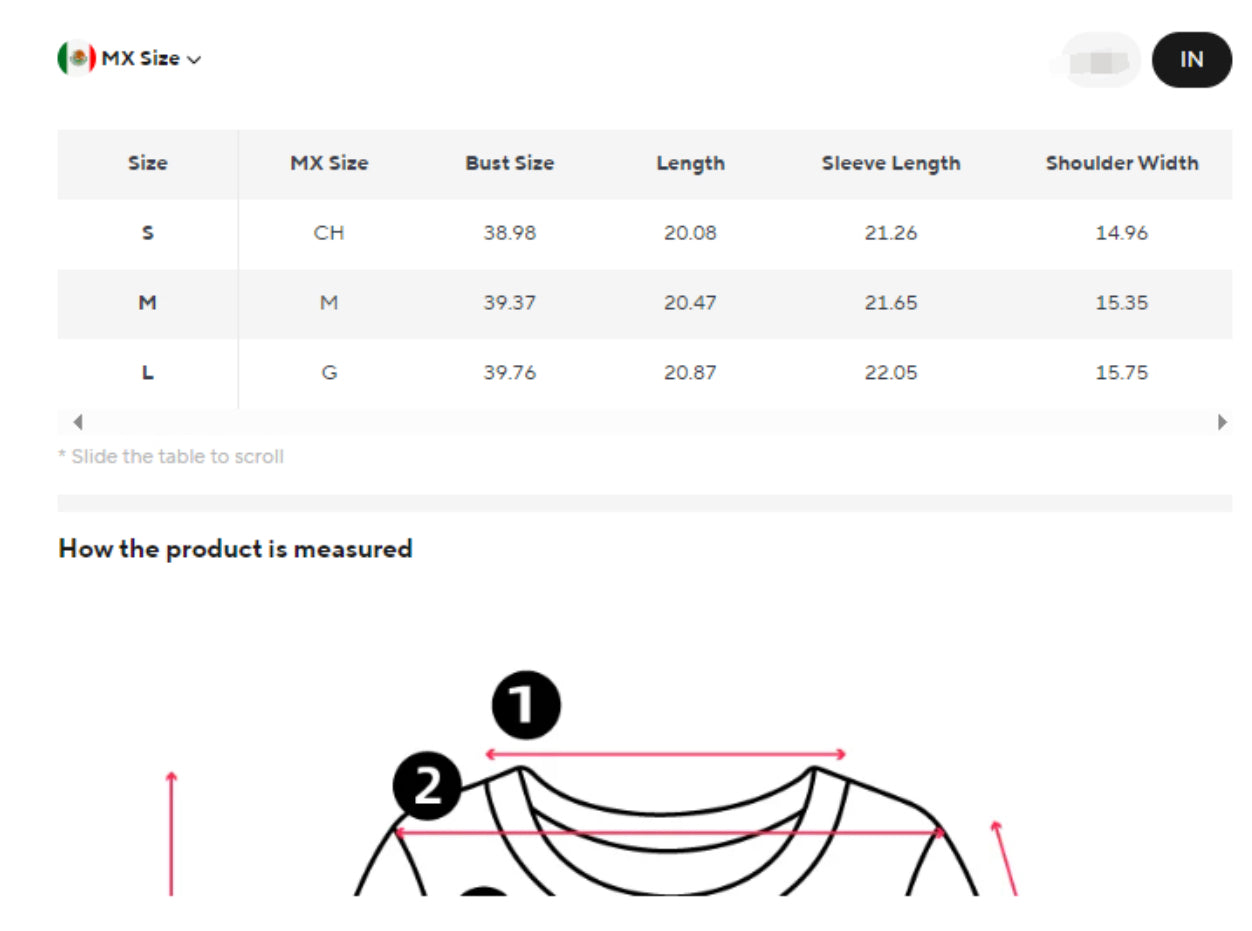Image resolution: width=1252 pixels, height=931 pixels.
Task: Click the number 1 marker in the diagram
Action: coord(527,706)
